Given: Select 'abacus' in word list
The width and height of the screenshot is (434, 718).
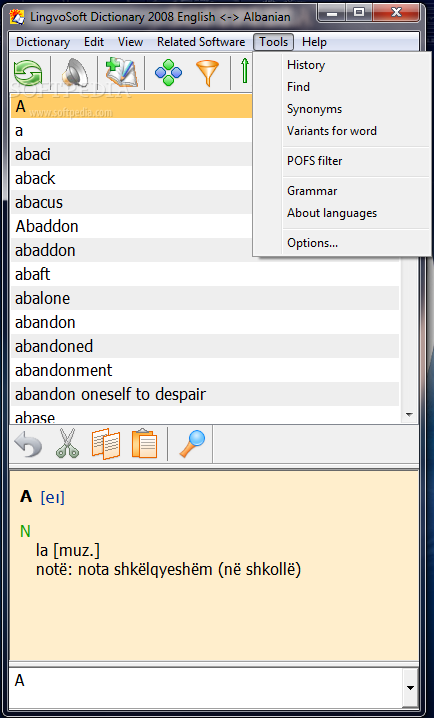Looking at the screenshot, I should tap(131, 202).
